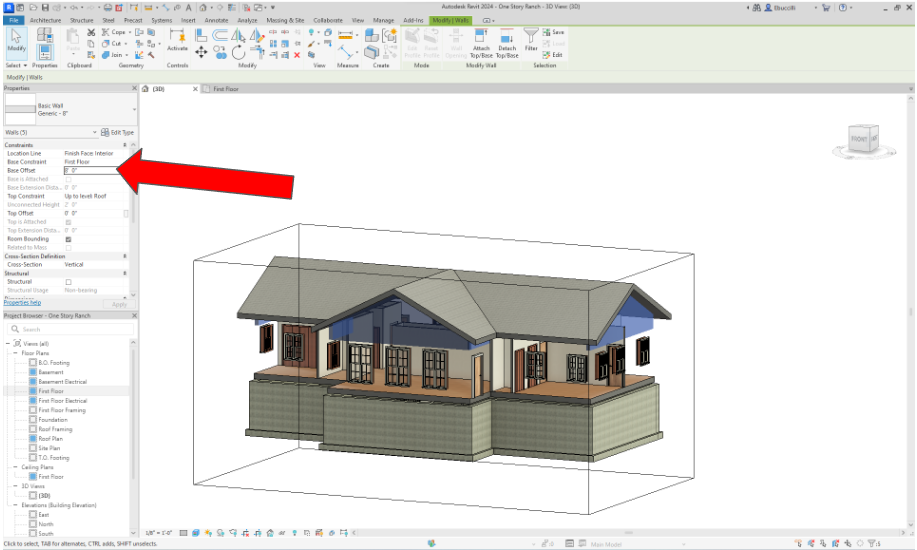The width and height of the screenshot is (917, 550).
Task: Toggle the Site Plan view box
Action: [33, 448]
